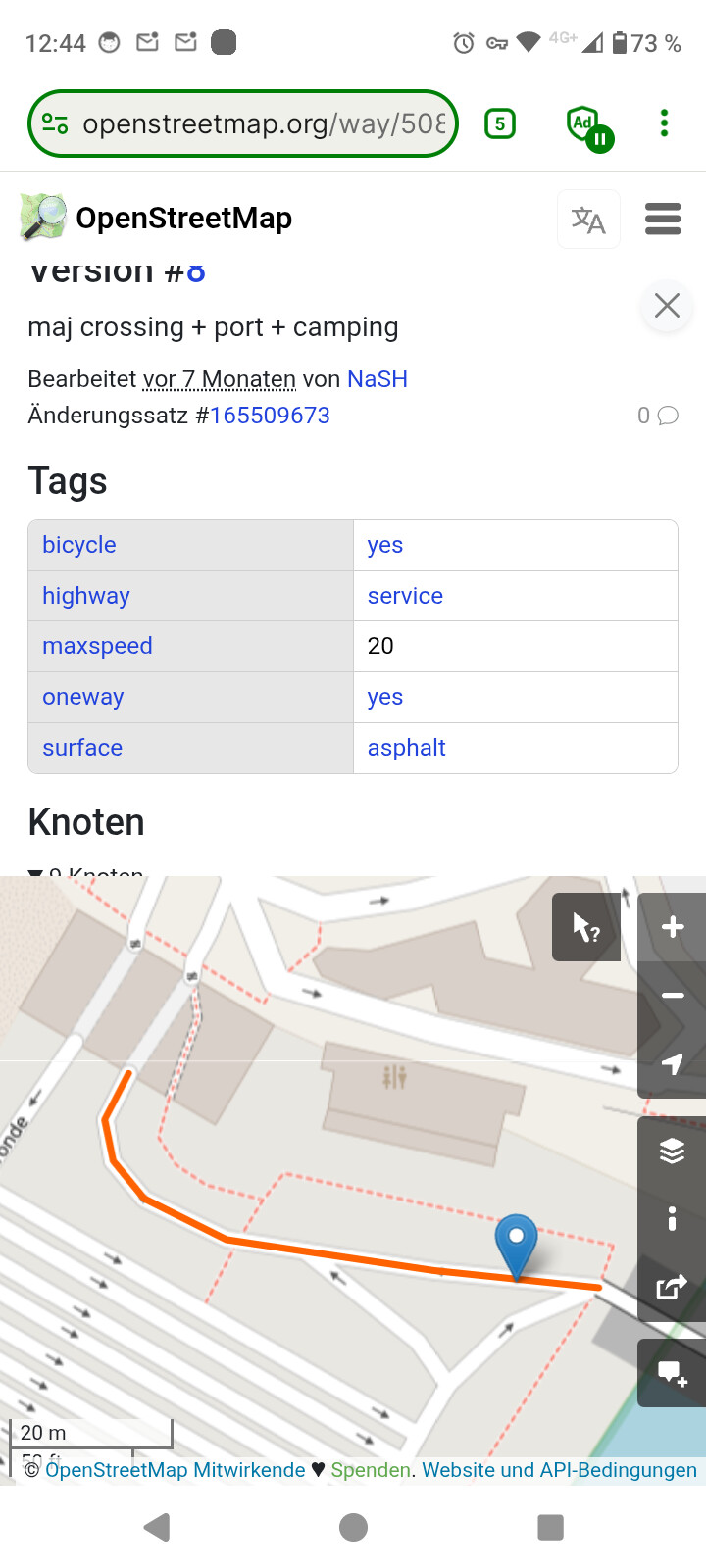Zoom out of the map
This screenshot has width=706, height=1568.
pyautogui.click(x=672, y=996)
